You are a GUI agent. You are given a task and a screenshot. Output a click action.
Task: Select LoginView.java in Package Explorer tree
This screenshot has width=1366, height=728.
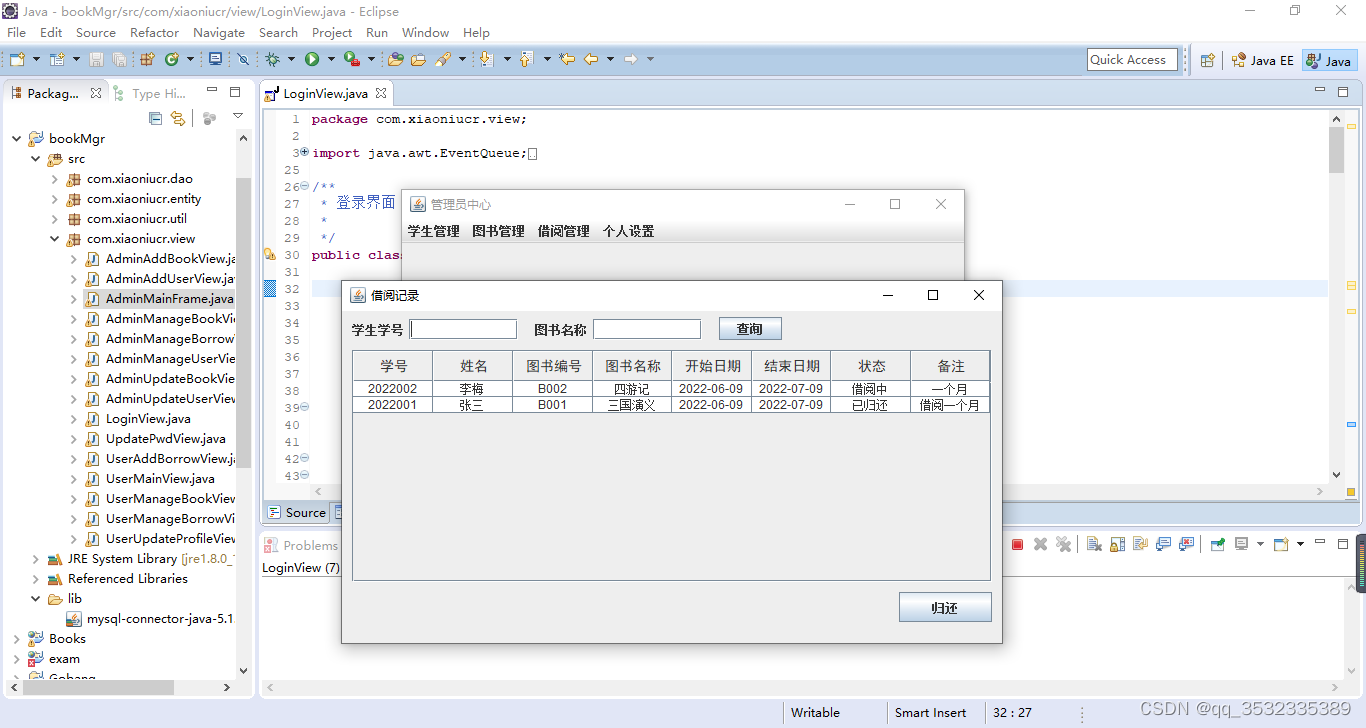[x=148, y=419]
